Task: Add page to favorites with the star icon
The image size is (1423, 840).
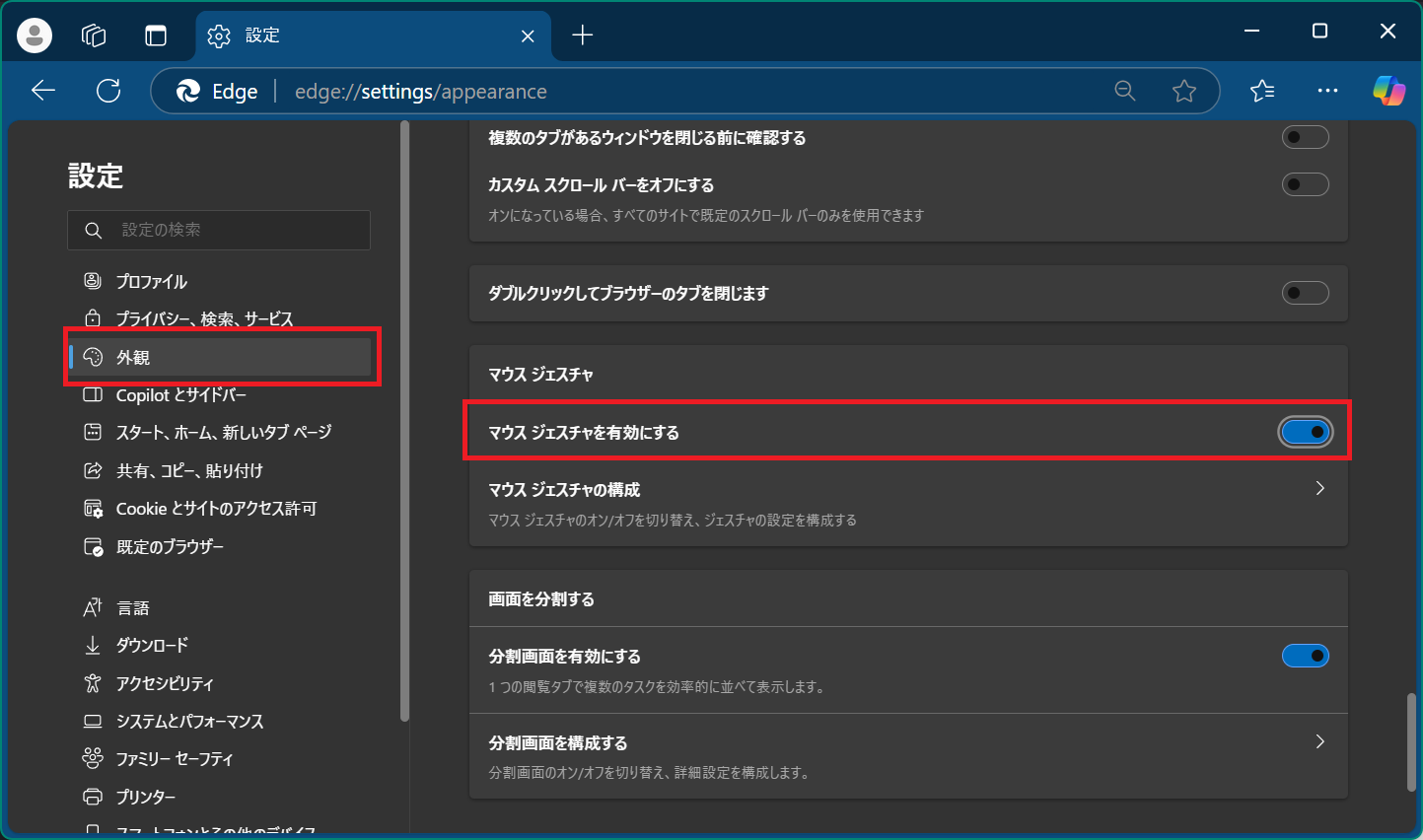Action: (x=1183, y=90)
